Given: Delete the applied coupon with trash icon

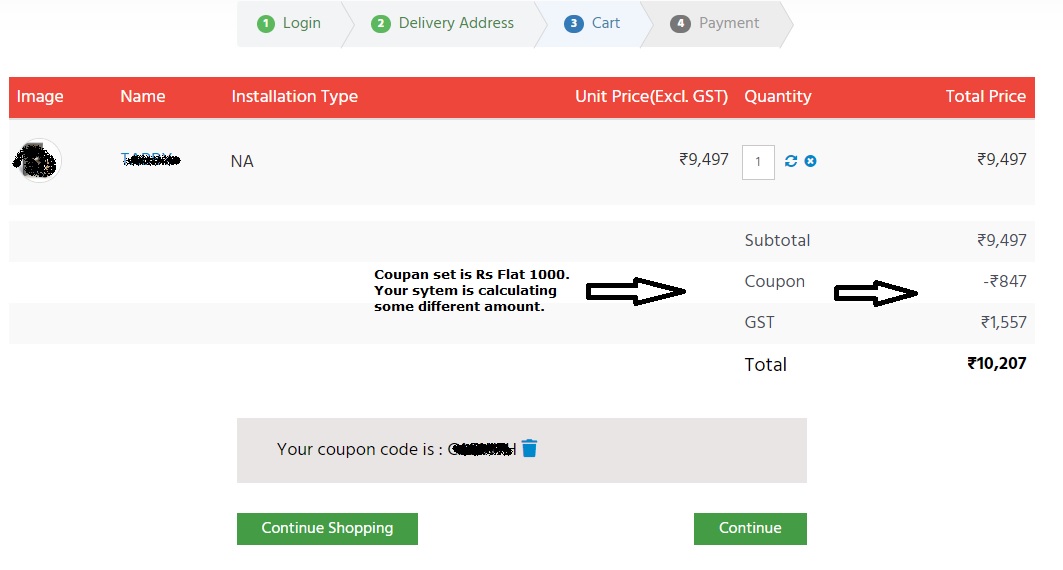Looking at the screenshot, I should 529,448.
